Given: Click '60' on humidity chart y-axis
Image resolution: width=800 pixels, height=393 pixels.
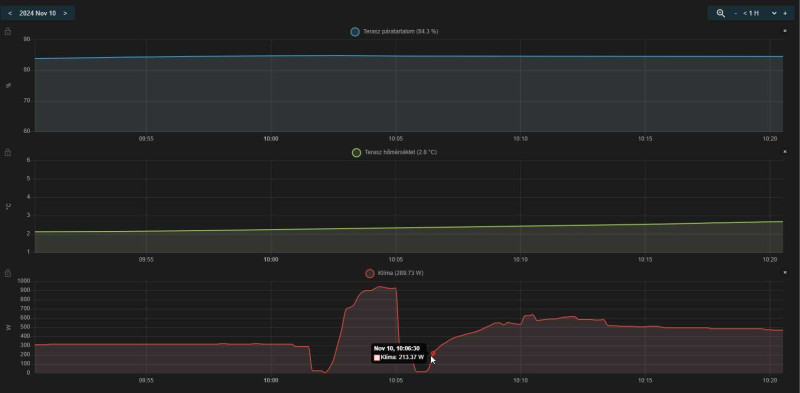Looking at the screenshot, I should 27,131.
